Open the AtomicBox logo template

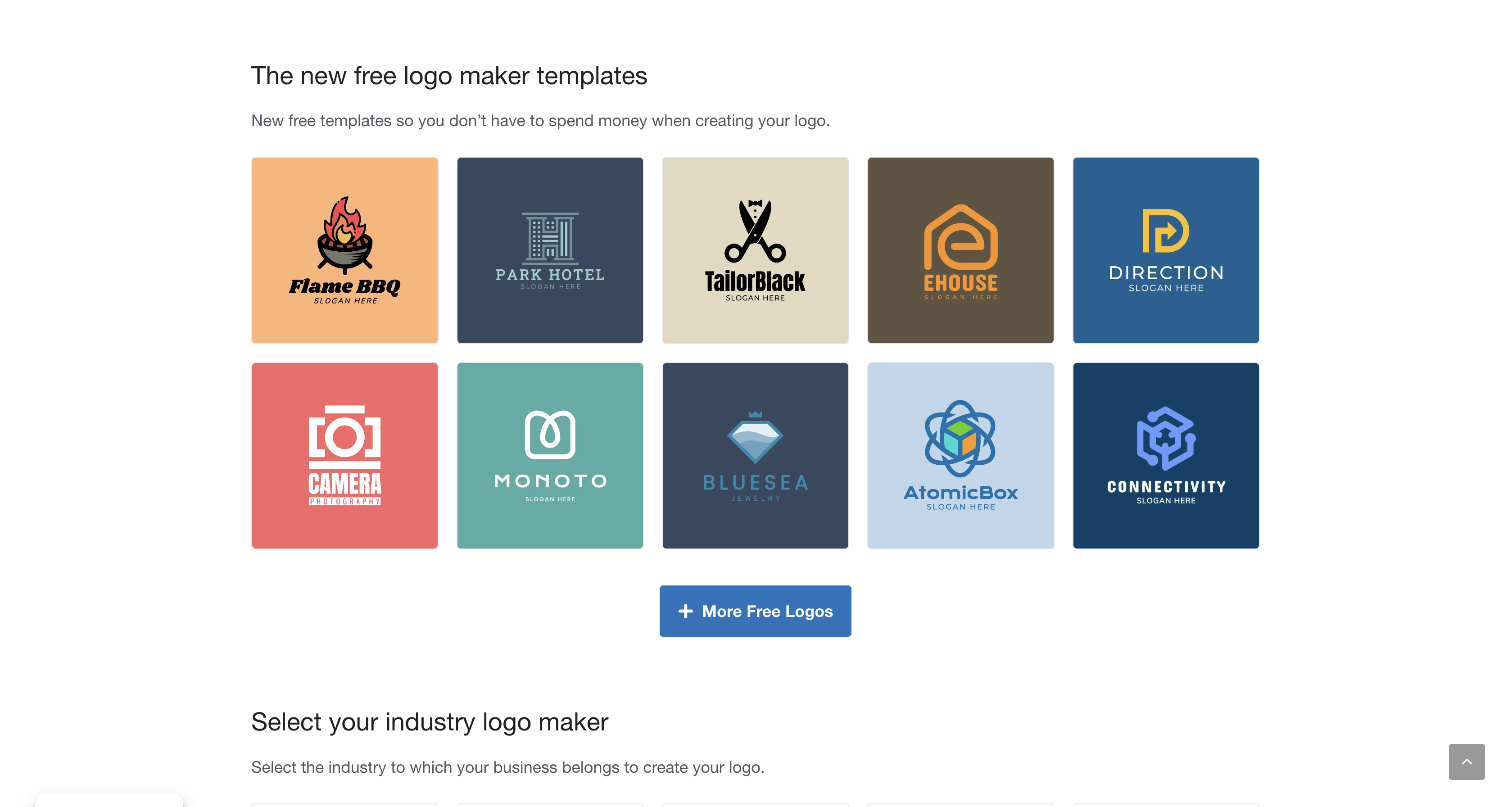tap(961, 455)
